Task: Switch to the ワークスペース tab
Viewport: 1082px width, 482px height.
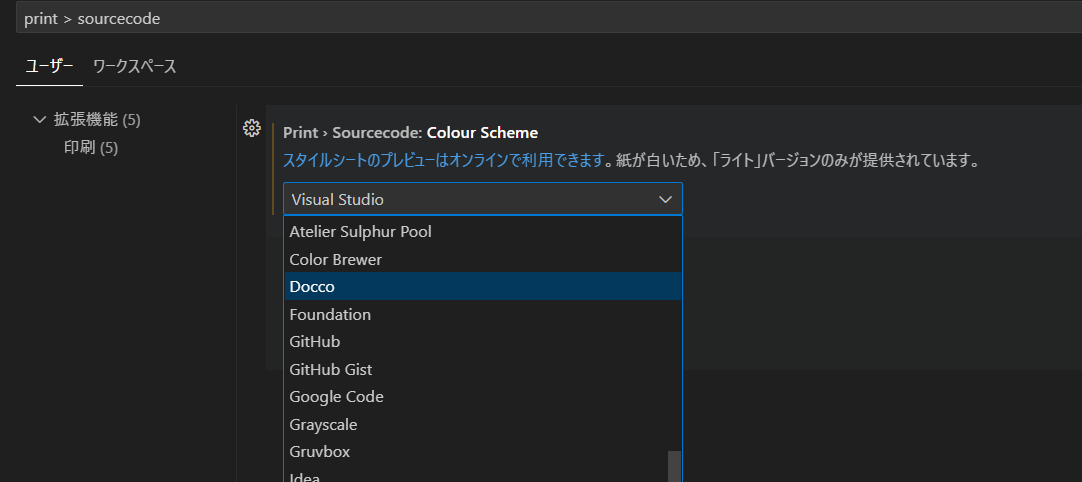Action: pyautogui.click(x=135, y=66)
